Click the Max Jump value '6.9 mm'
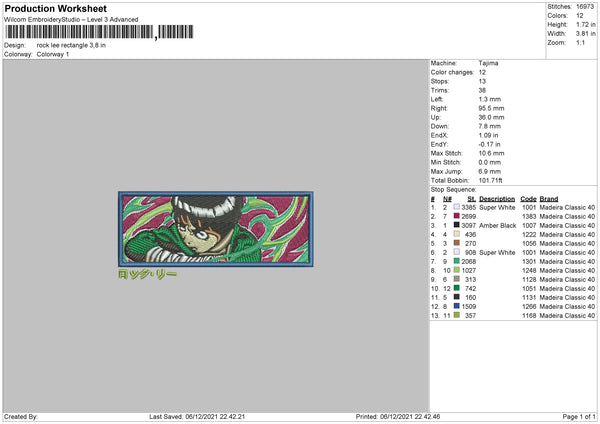600x424 pixels. tap(489, 172)
